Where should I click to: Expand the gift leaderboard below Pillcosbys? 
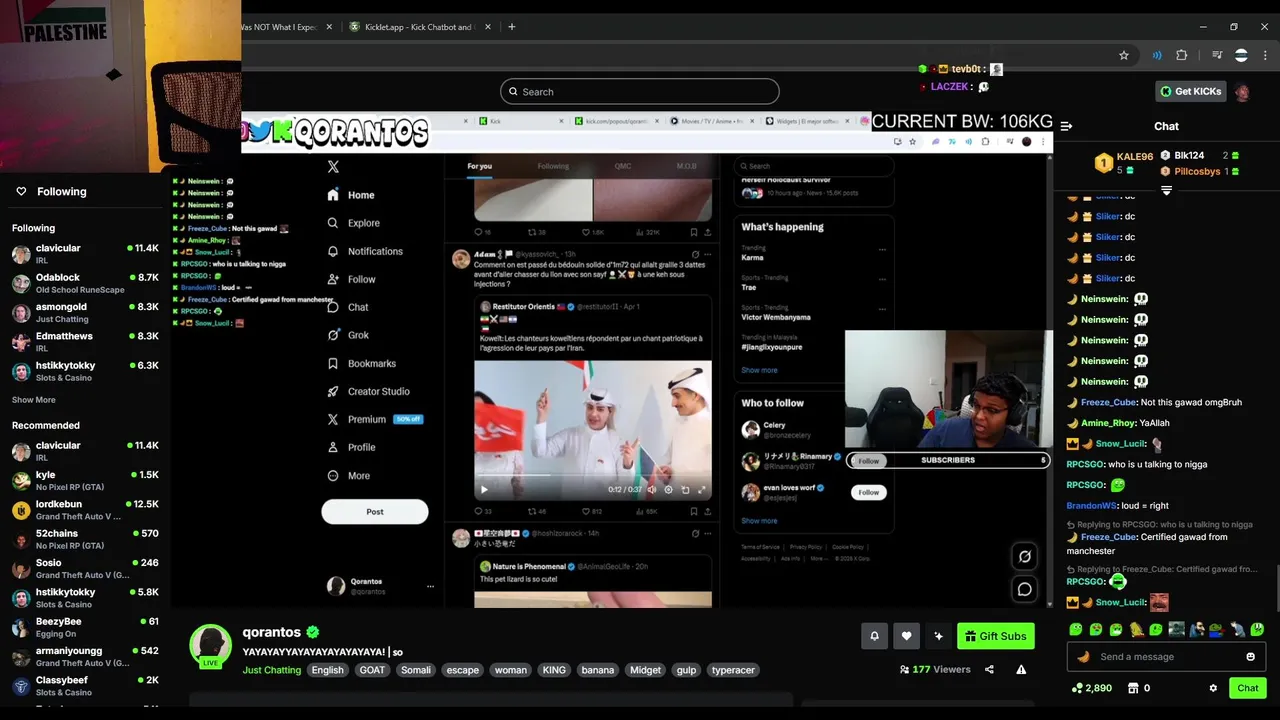(x=1166, y=190)
